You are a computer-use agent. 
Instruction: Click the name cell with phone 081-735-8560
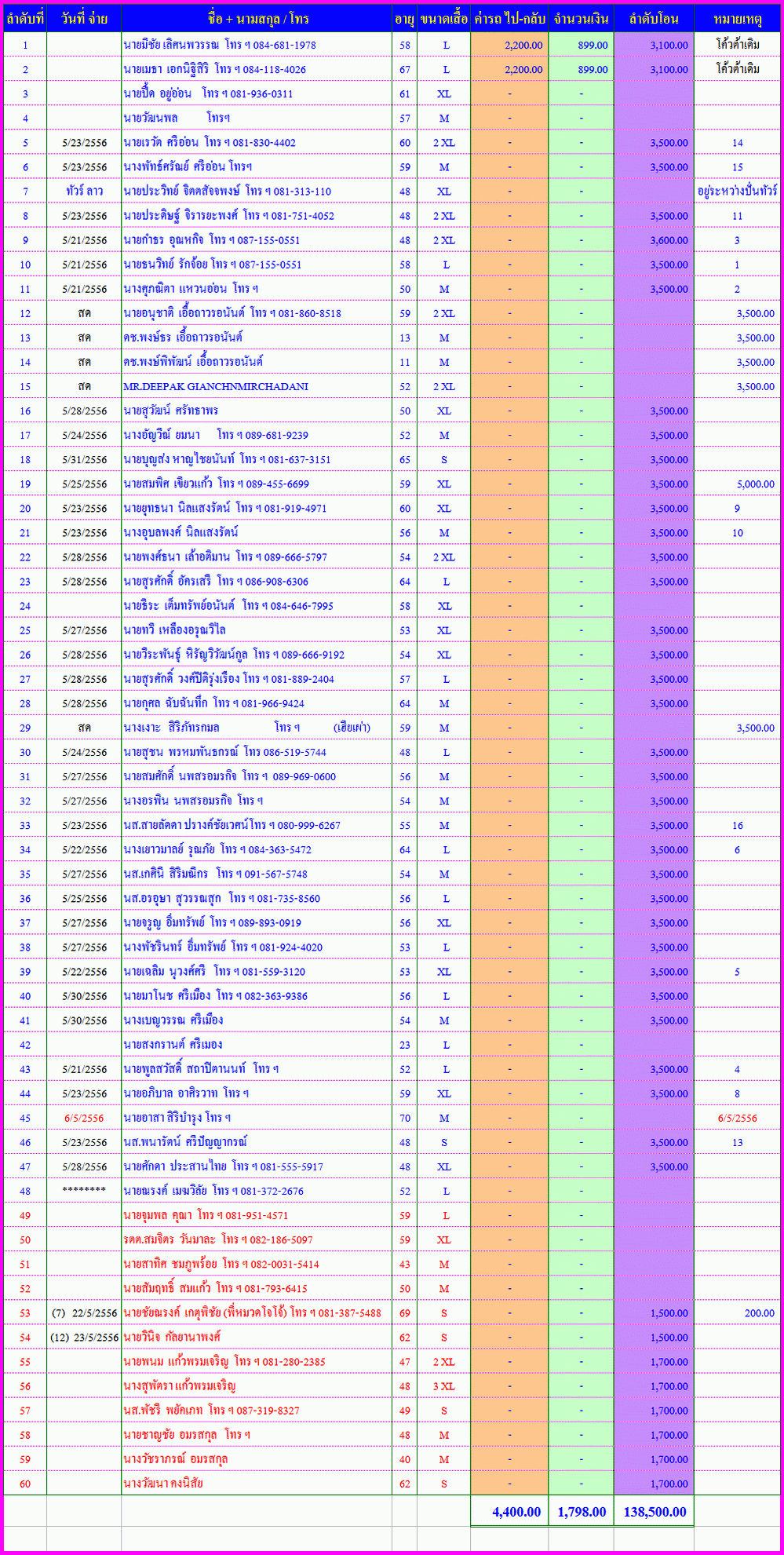click(x=257, y=898)
